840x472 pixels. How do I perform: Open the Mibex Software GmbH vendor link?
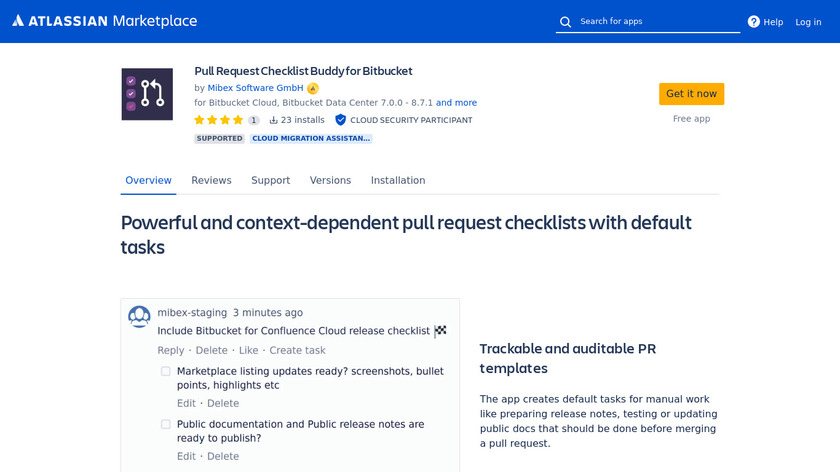pos(255,88)
